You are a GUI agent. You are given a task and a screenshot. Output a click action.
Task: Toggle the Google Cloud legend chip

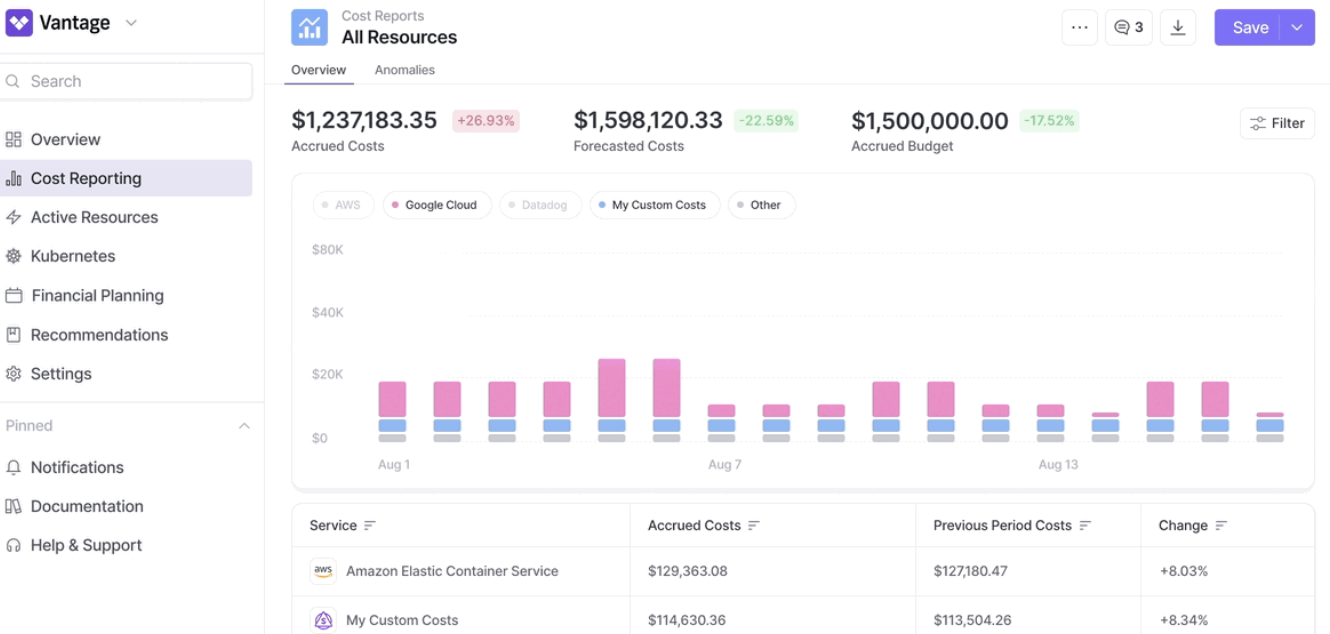click(437, 205)
